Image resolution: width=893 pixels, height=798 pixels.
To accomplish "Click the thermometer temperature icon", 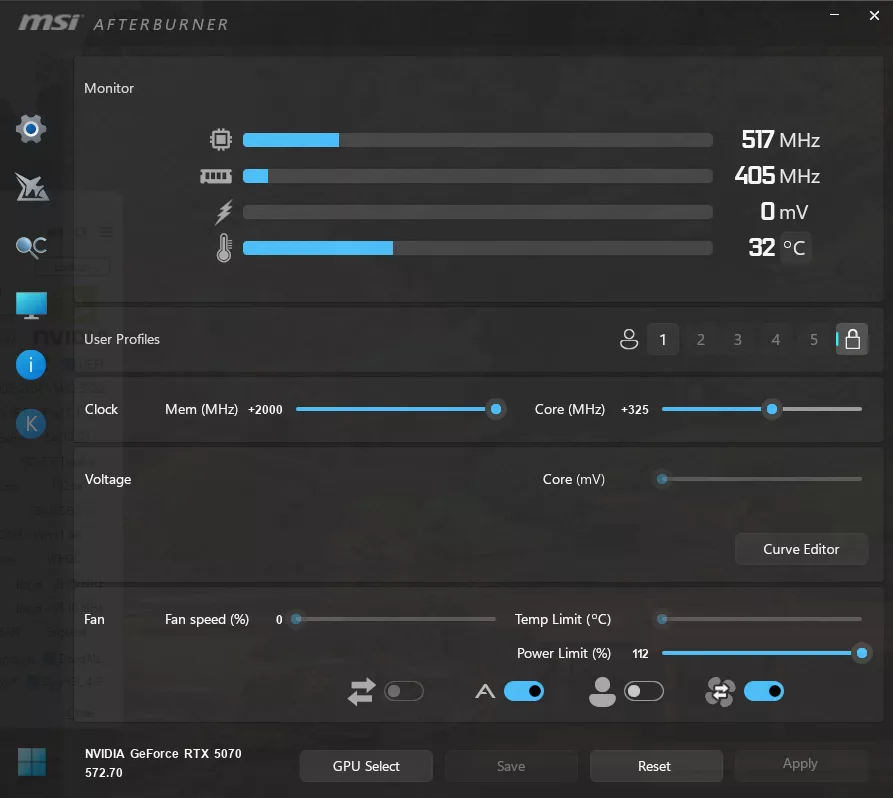I will click(x=224, y=248).
